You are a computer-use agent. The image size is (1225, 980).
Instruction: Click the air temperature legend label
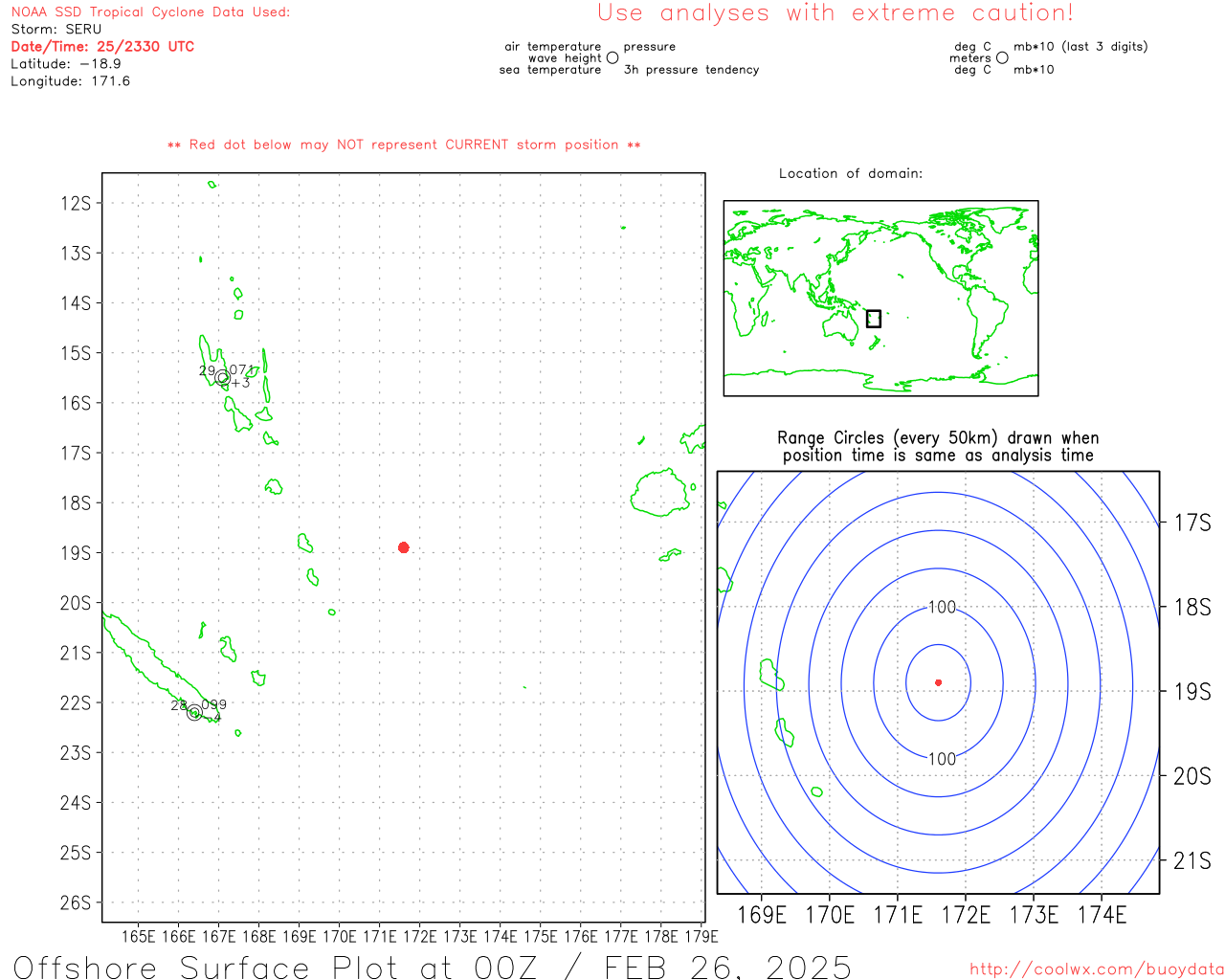coord(553,47)
